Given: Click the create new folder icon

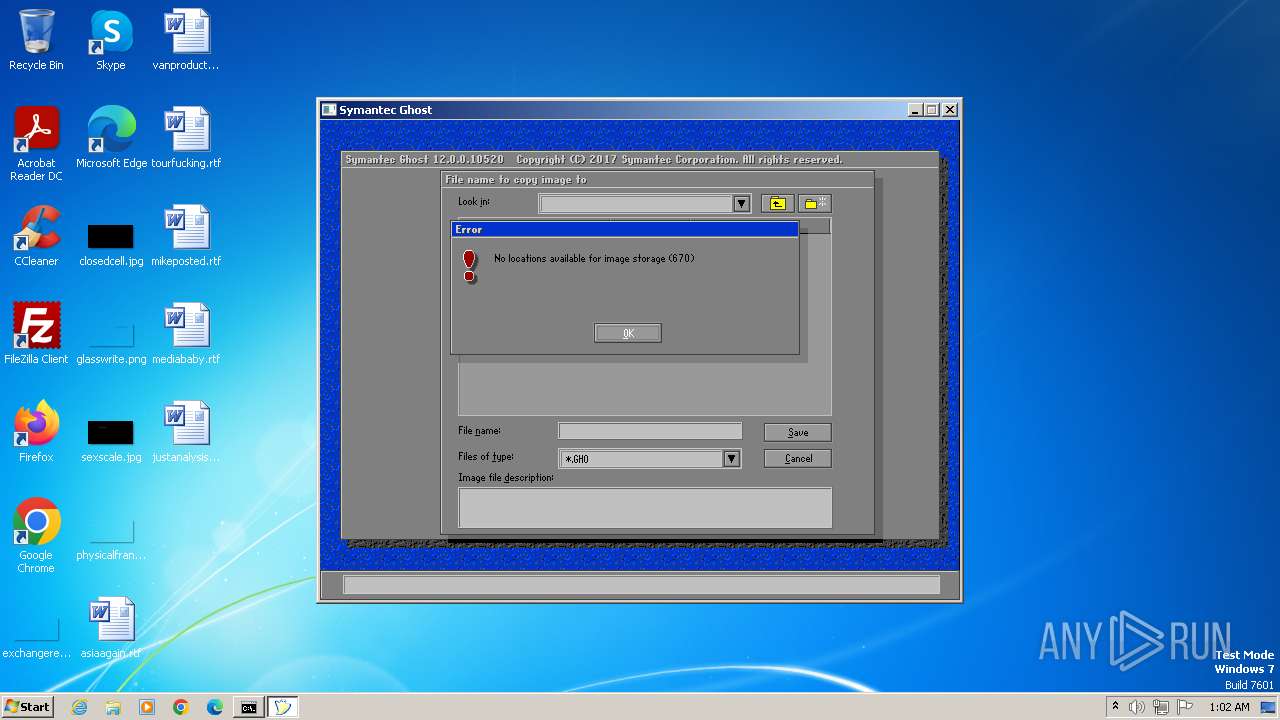Looking at the screenshot, I should (815, 203).
